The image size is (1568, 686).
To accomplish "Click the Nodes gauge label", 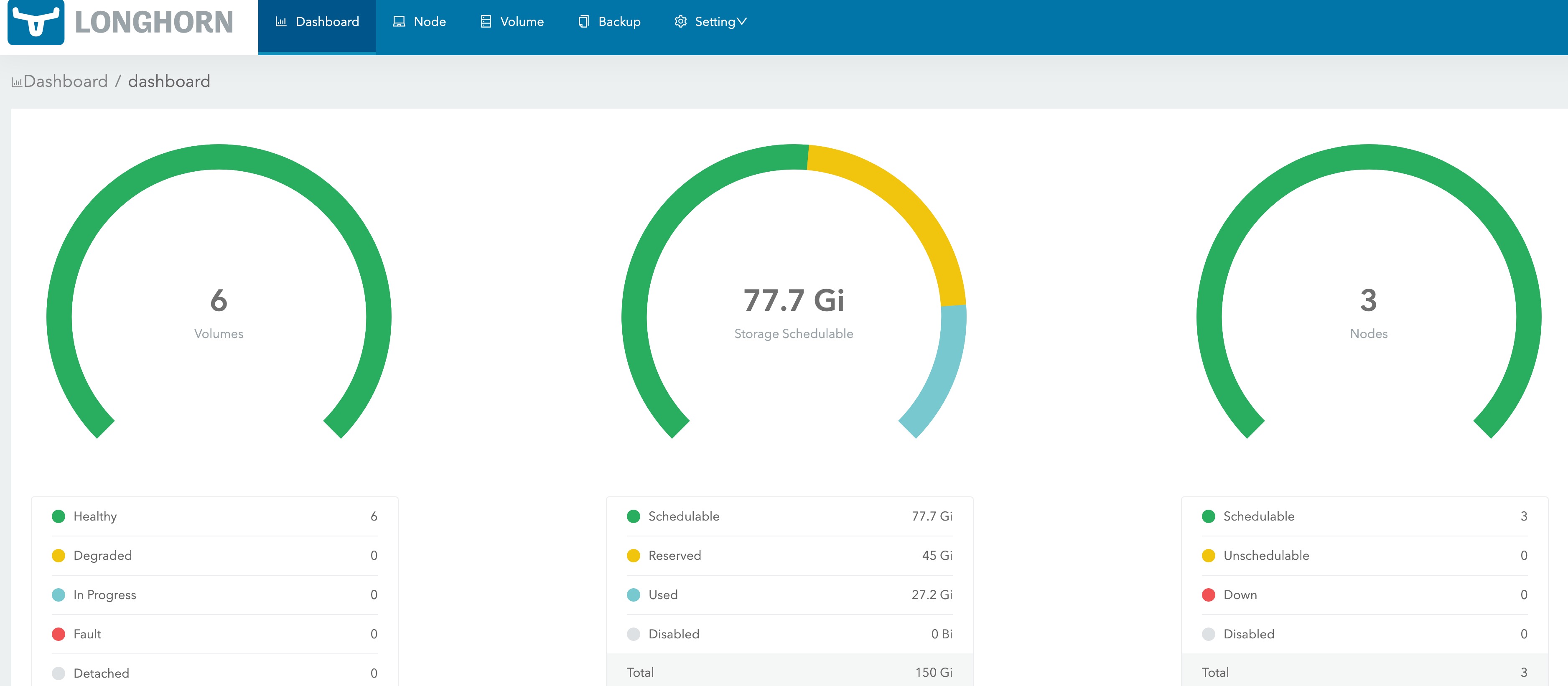I will tap(1368, 333).
